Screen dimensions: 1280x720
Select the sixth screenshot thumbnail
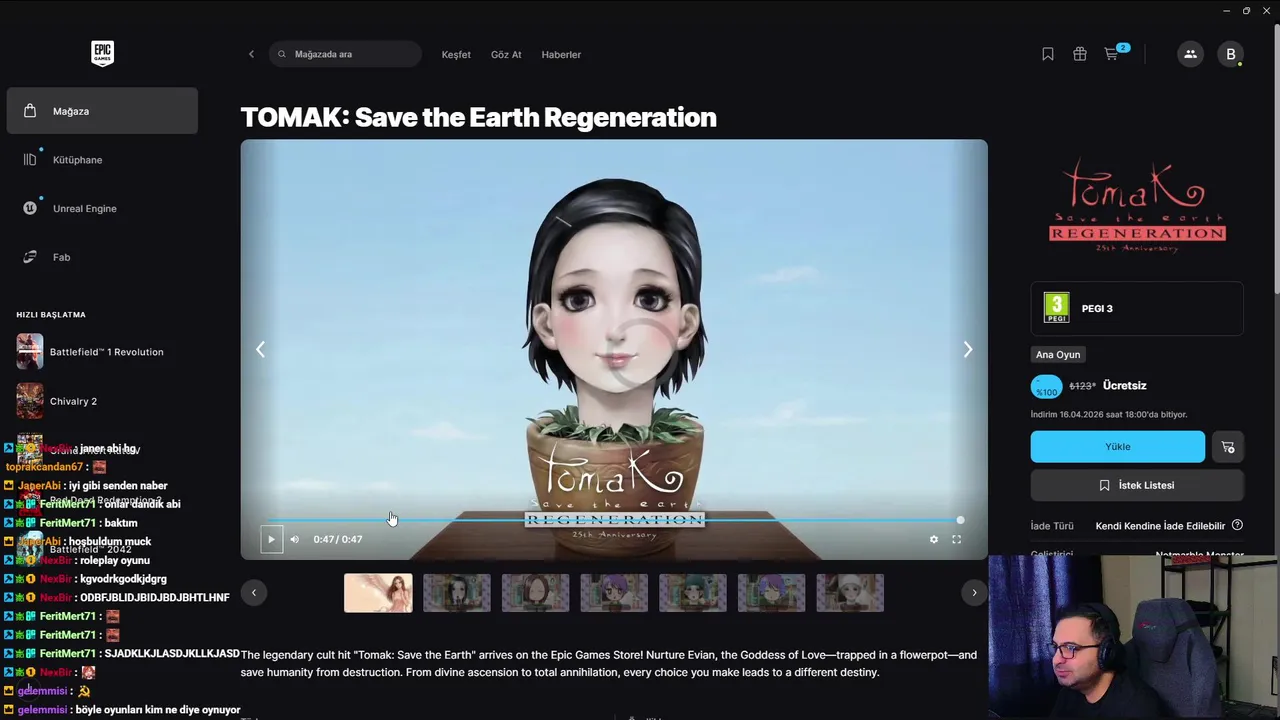point(771,593)
